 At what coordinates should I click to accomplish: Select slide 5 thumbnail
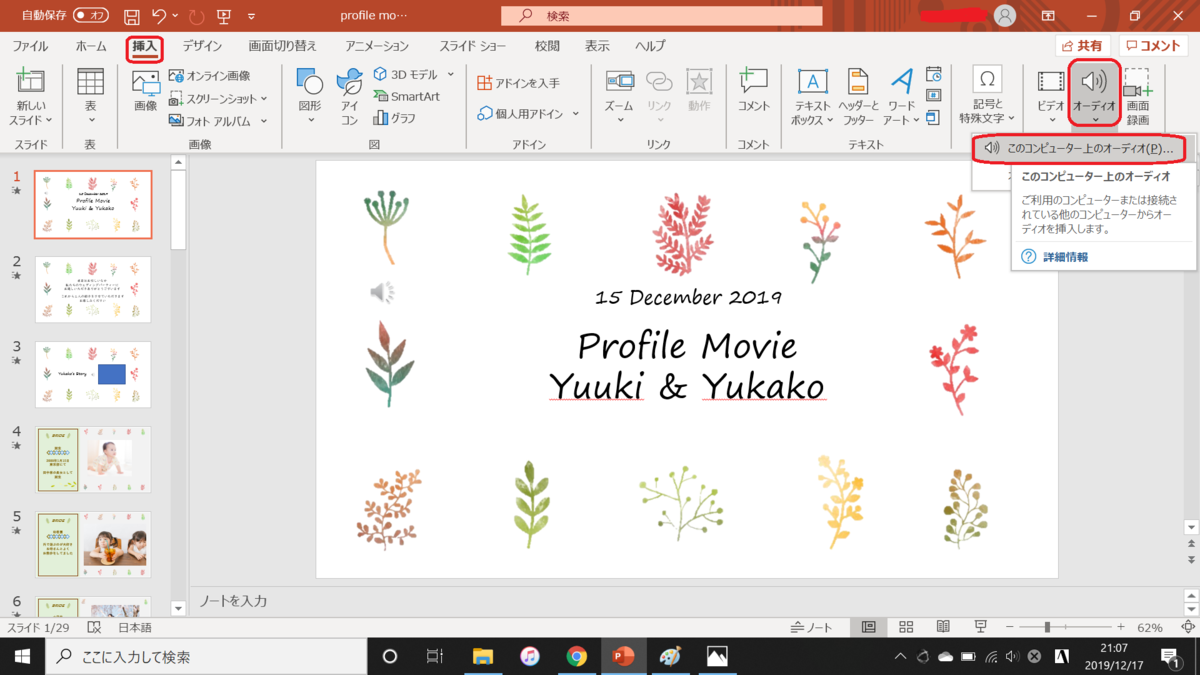pos(93,545)
